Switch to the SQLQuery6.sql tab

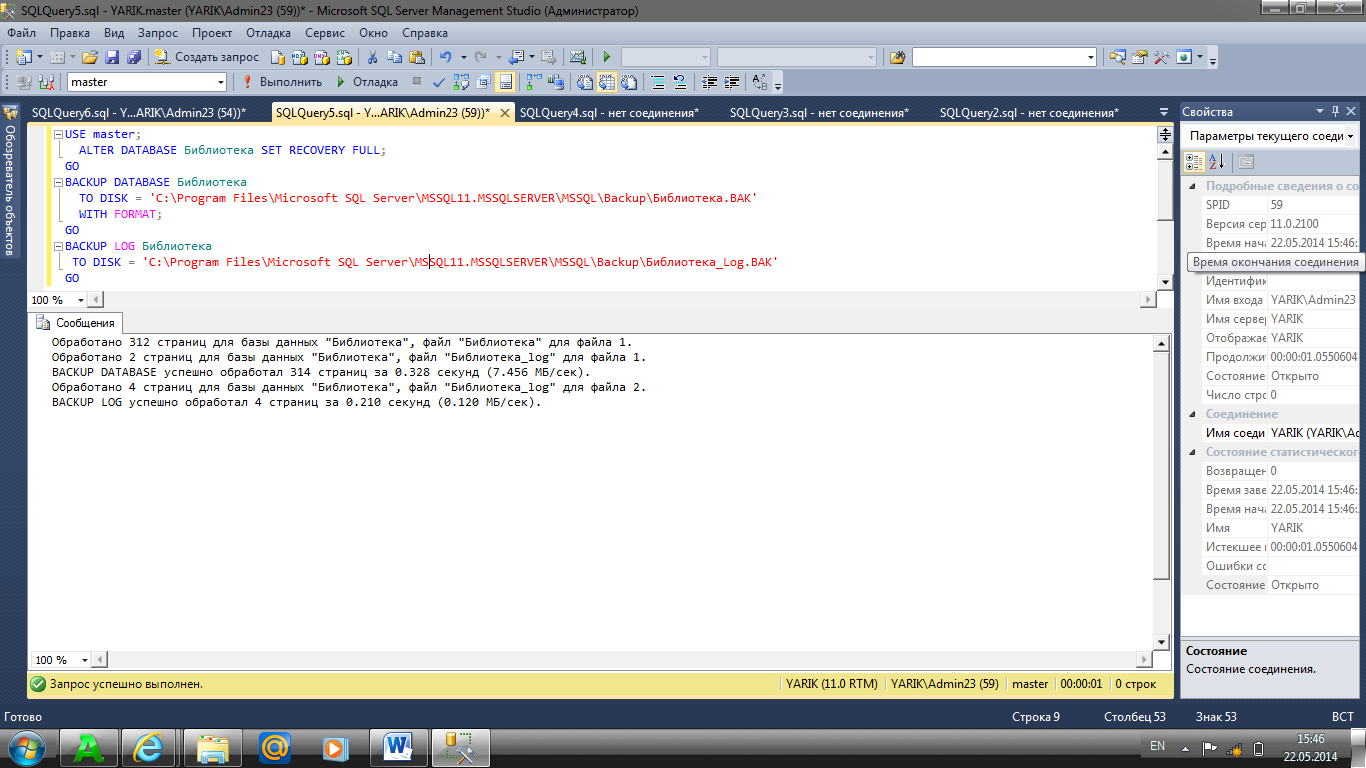click(138, 113)
